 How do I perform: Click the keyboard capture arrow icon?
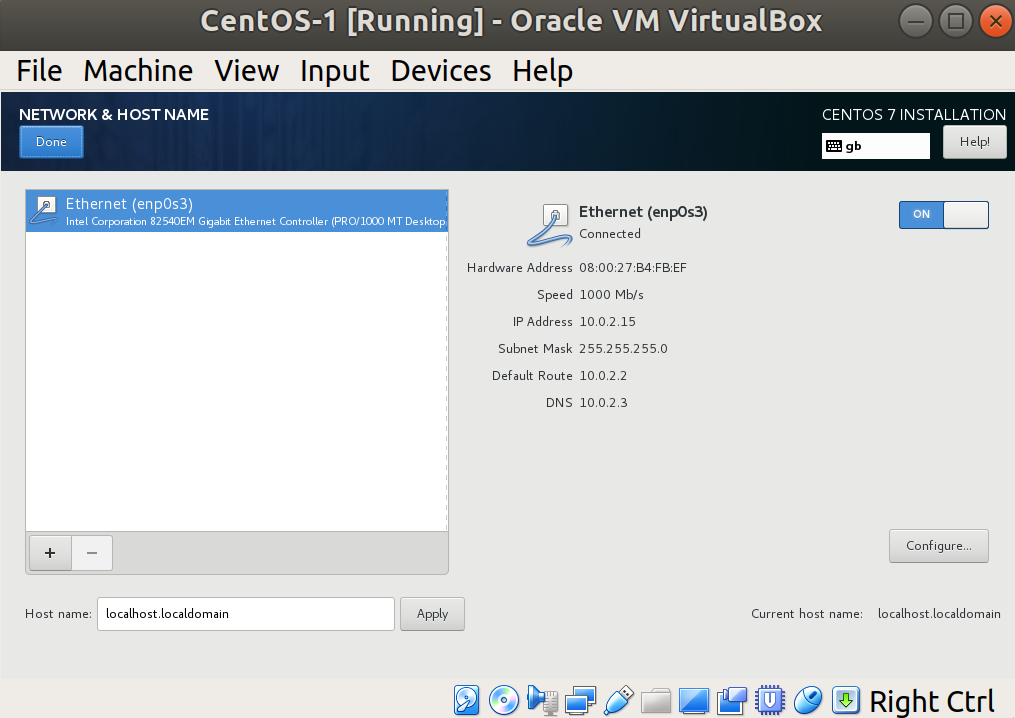845,701
